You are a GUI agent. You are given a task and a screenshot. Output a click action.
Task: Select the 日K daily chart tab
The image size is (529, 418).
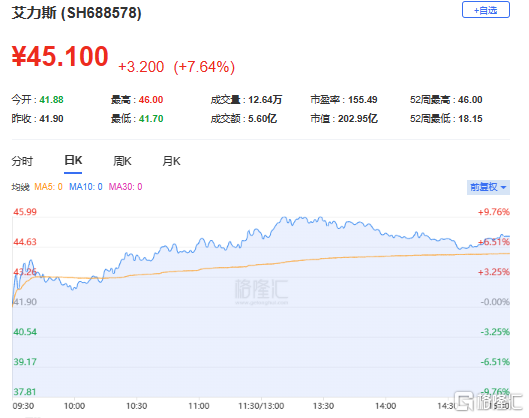click(x=73, y=160)
